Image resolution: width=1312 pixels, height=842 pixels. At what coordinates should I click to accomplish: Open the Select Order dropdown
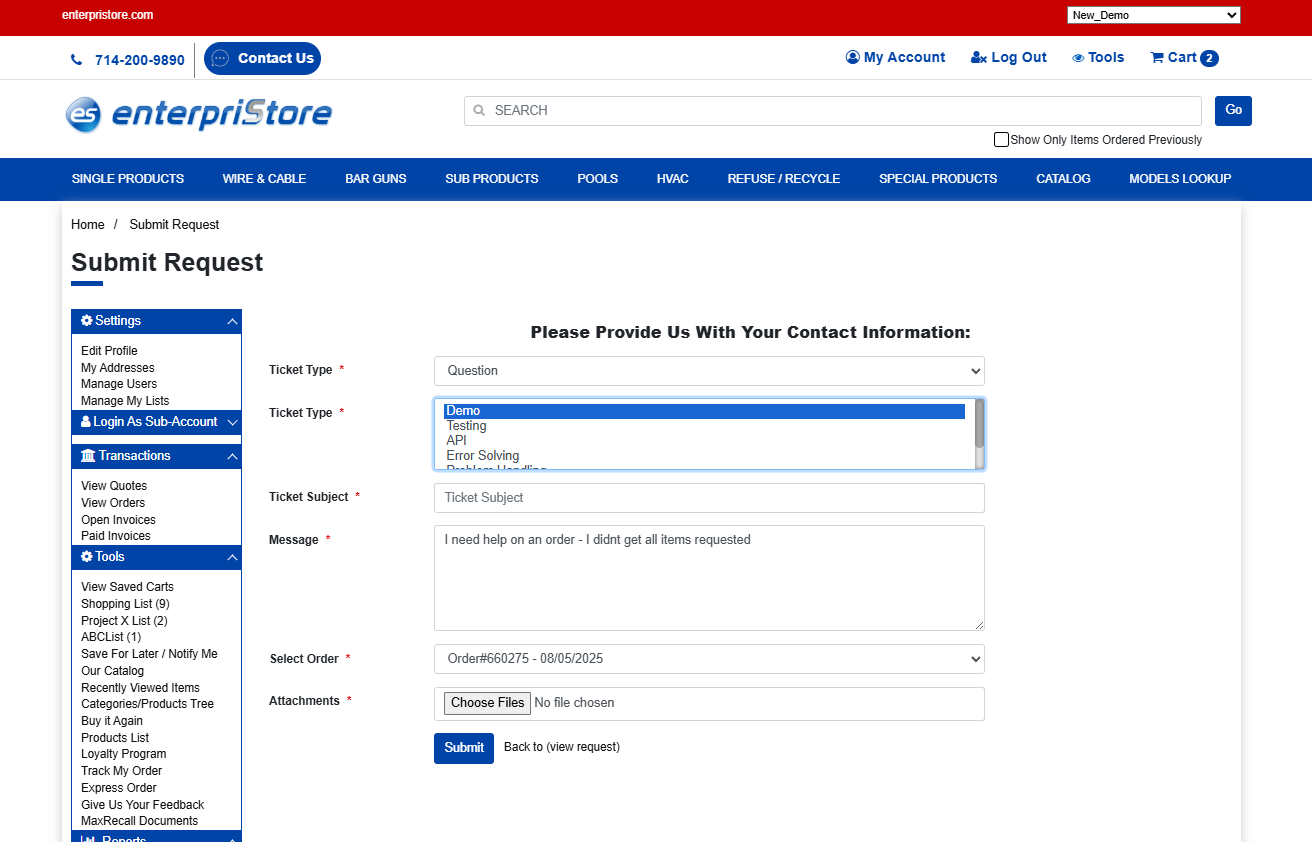pos(709,659)
